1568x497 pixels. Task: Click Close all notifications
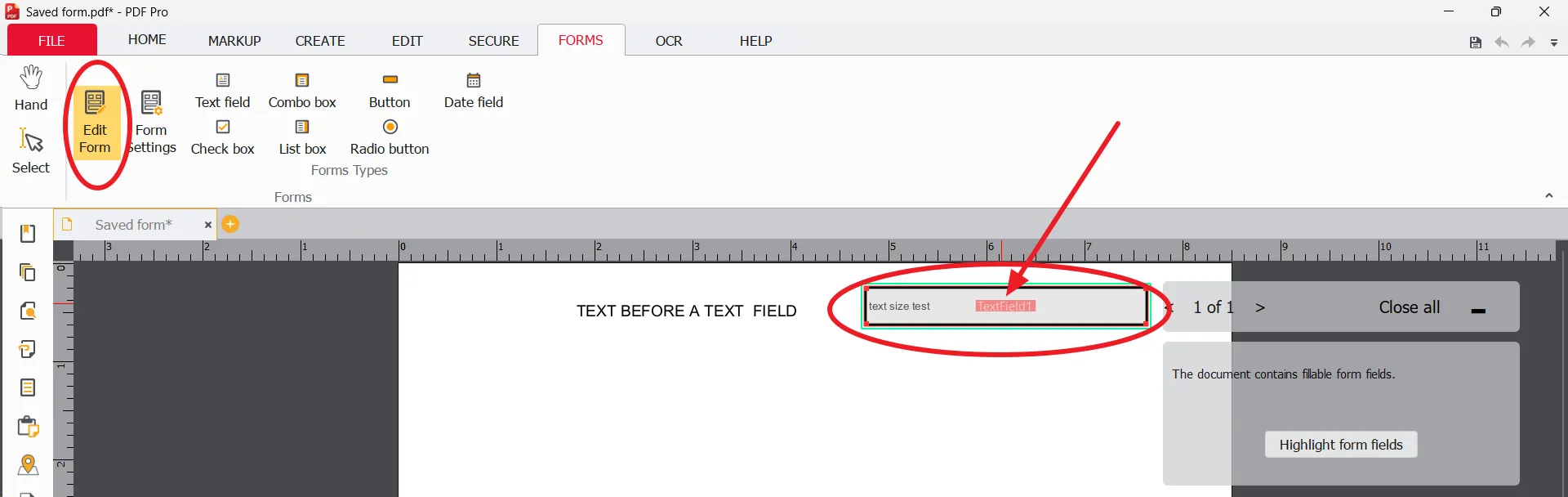[1409, 307]
